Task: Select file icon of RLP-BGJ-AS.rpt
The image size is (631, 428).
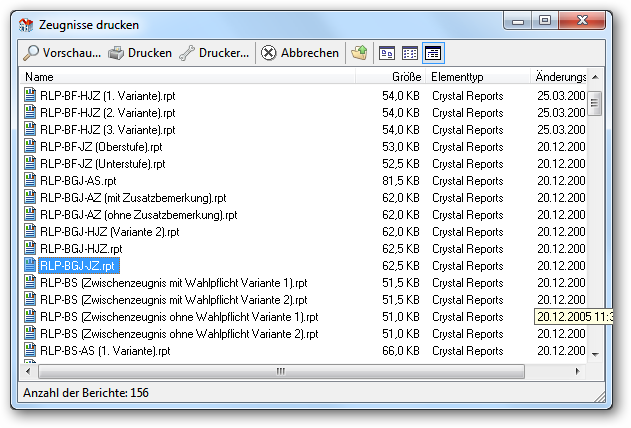Action: 30,180
